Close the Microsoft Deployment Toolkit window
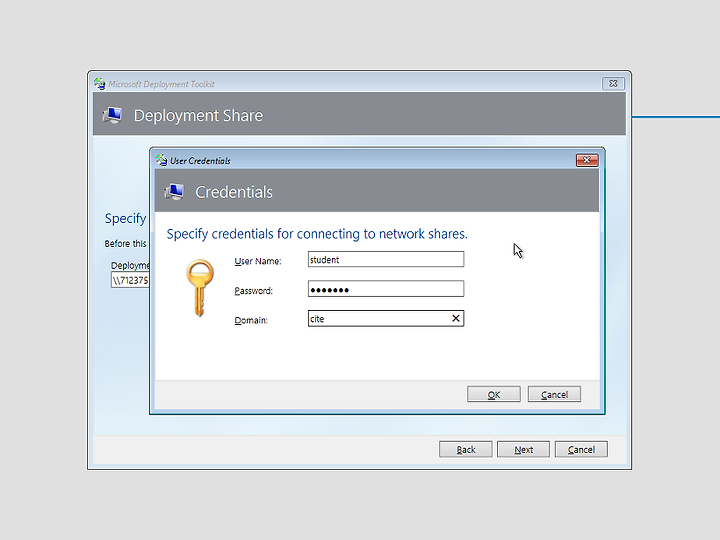Image resolution: width=720 pixels, height=540 pixels. (613, 84)
